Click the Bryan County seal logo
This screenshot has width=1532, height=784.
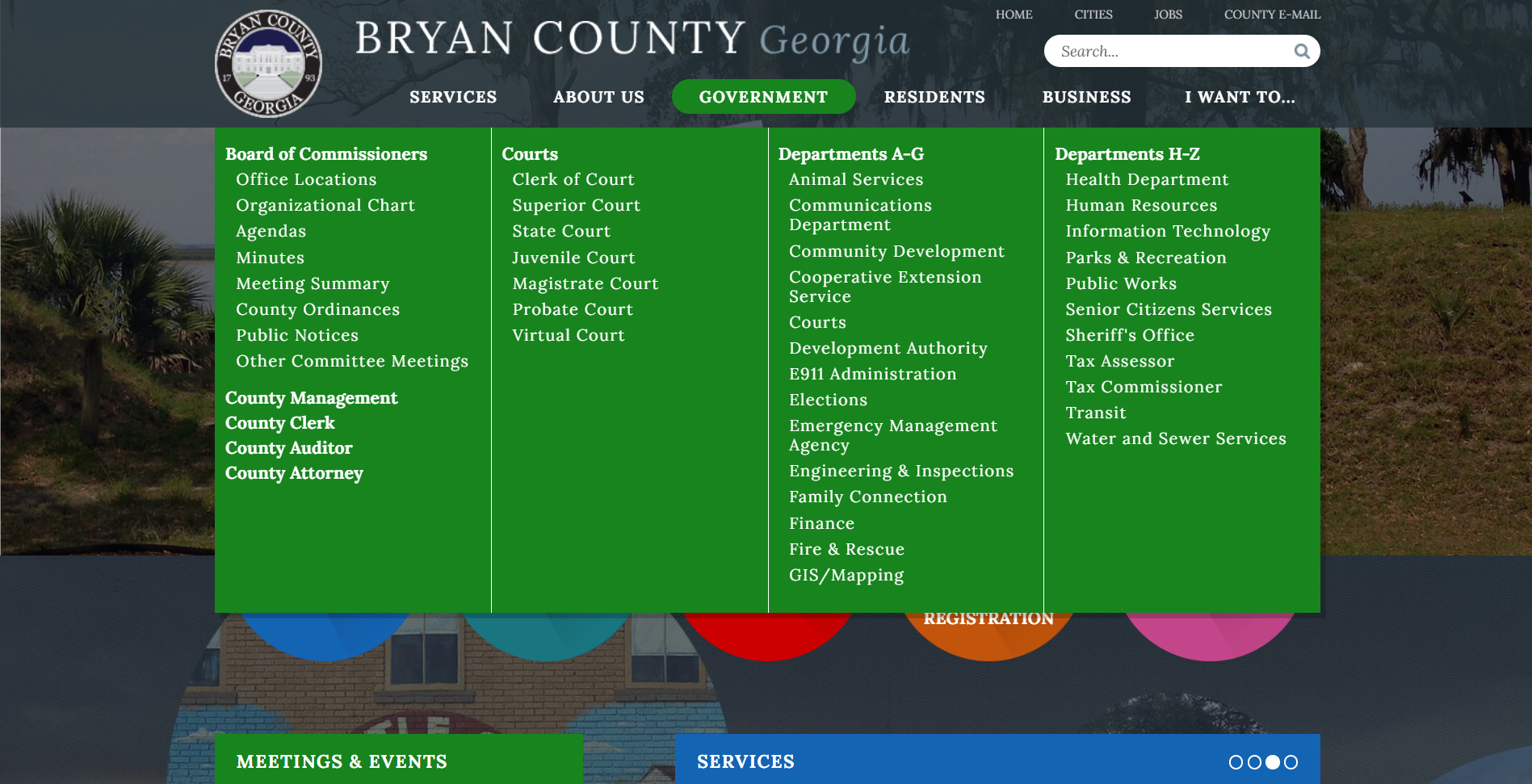268,64
